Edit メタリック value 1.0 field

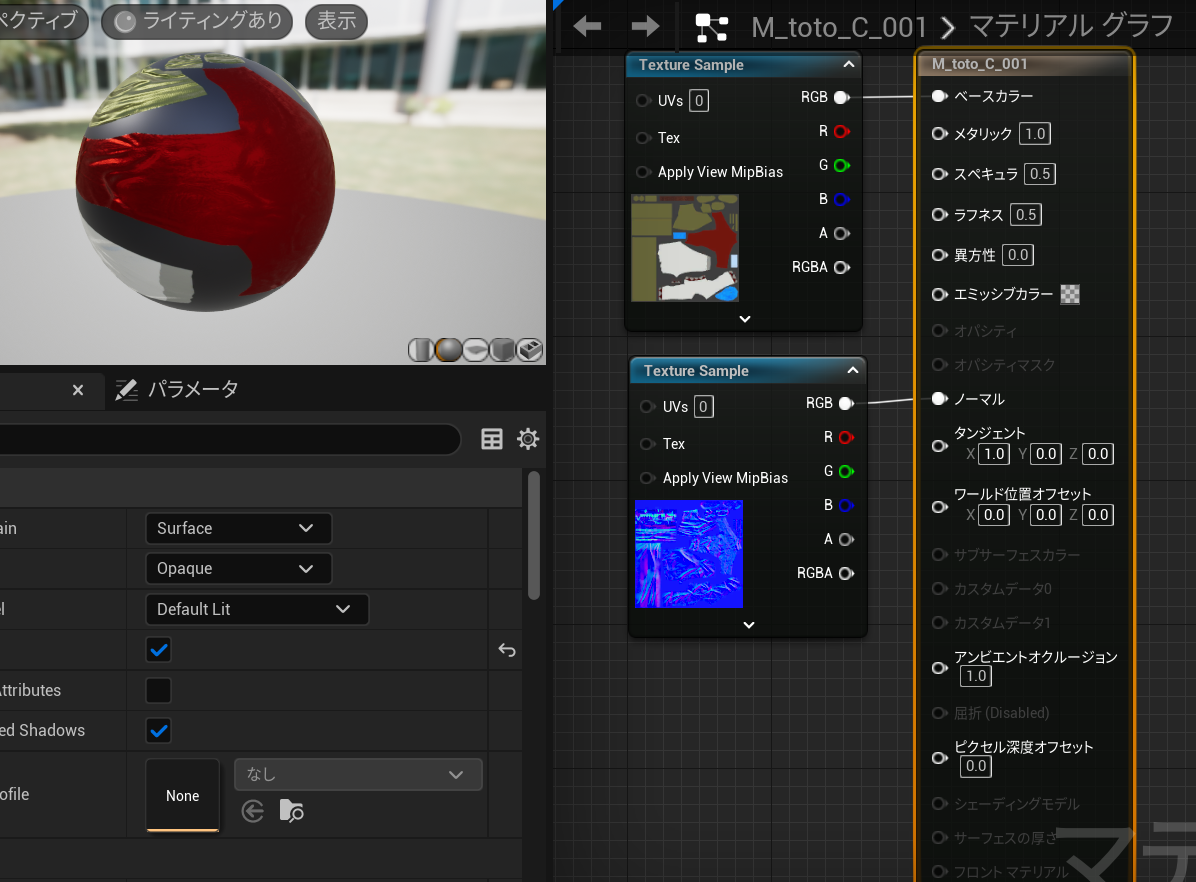[1035, 134]
